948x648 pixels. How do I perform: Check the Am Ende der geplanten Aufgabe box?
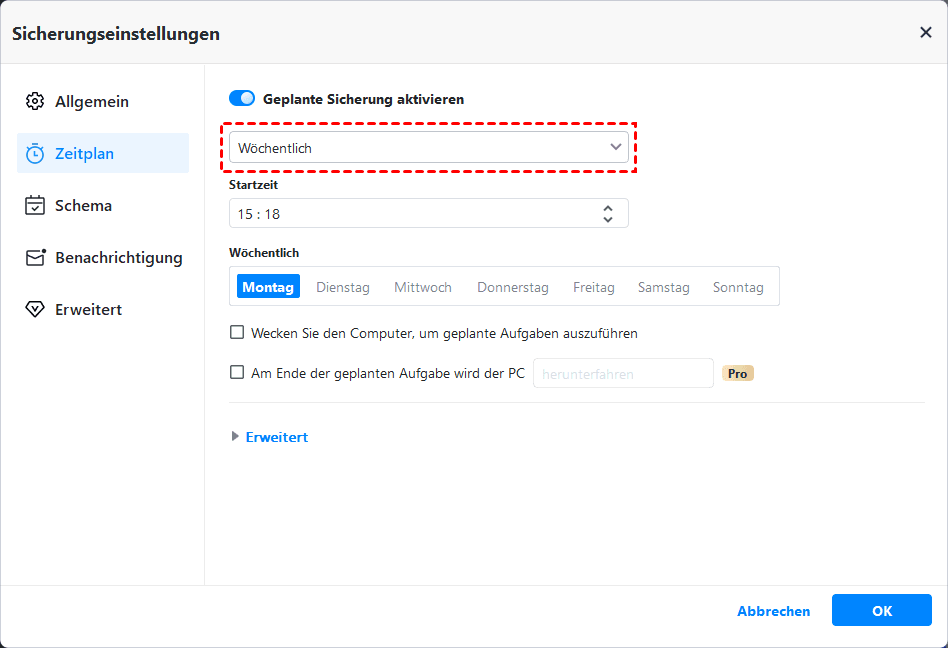pyautogui.click(x=237, y=373)
